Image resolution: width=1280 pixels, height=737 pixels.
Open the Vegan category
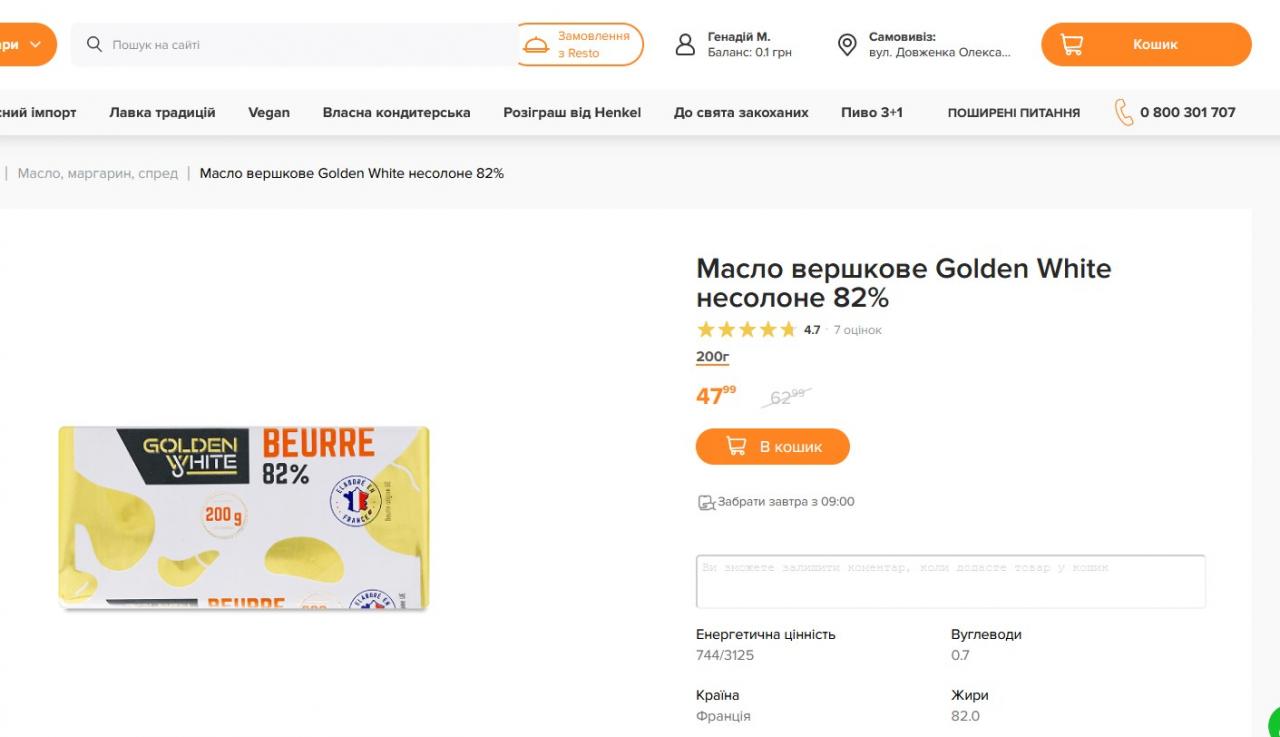(269, 112)
